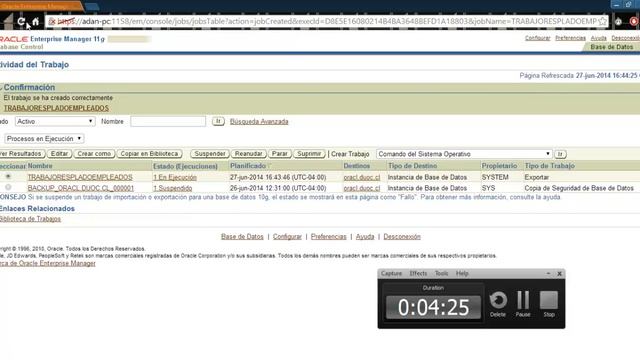640x360 pixels.
Task: Click the Ver Resultados button
Action: 21,154
